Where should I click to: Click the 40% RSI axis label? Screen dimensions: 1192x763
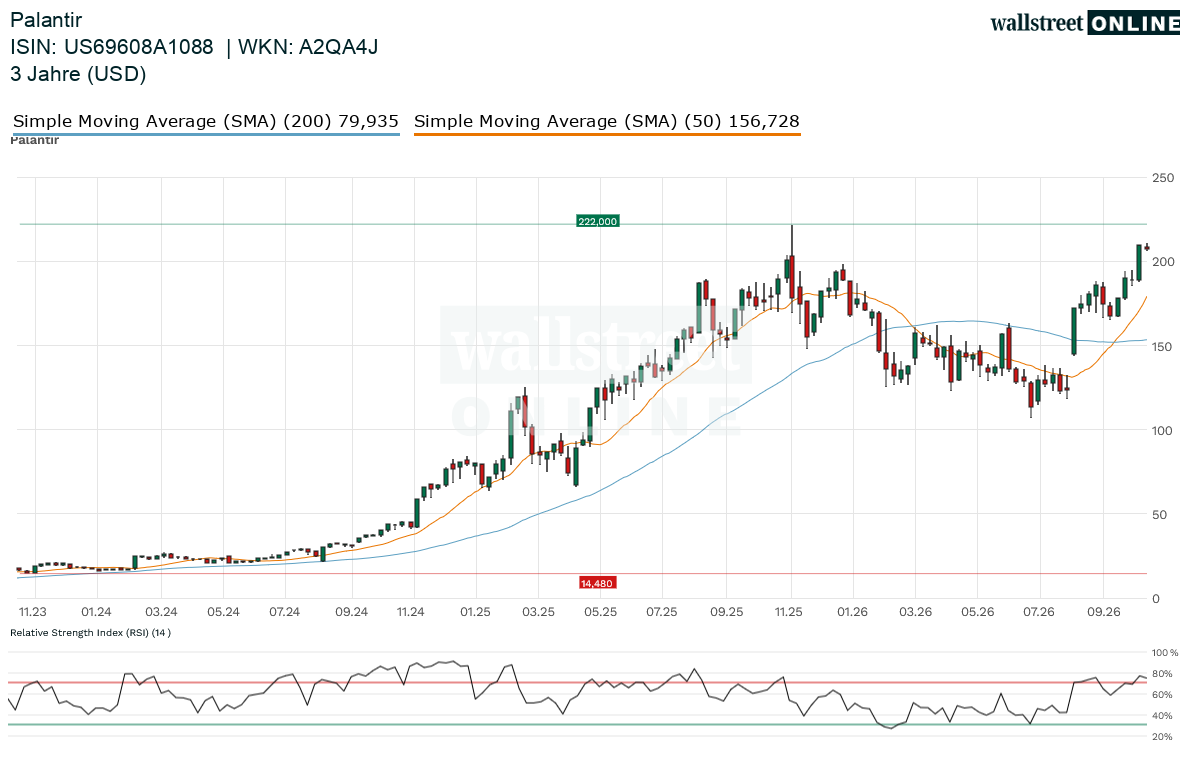click(x=1163, y=716)
